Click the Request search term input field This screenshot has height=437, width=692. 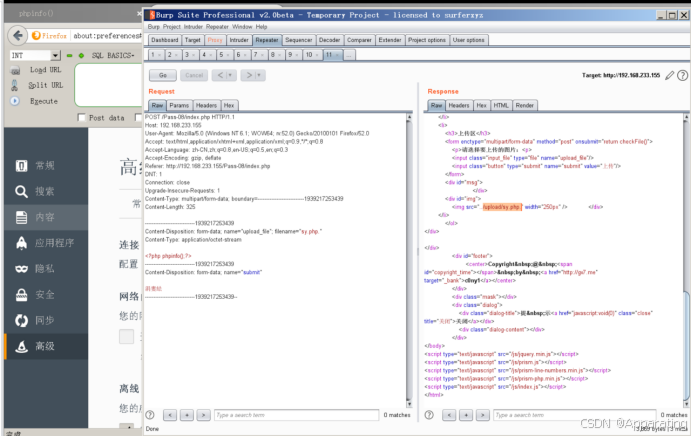click(x=296, y=415)
